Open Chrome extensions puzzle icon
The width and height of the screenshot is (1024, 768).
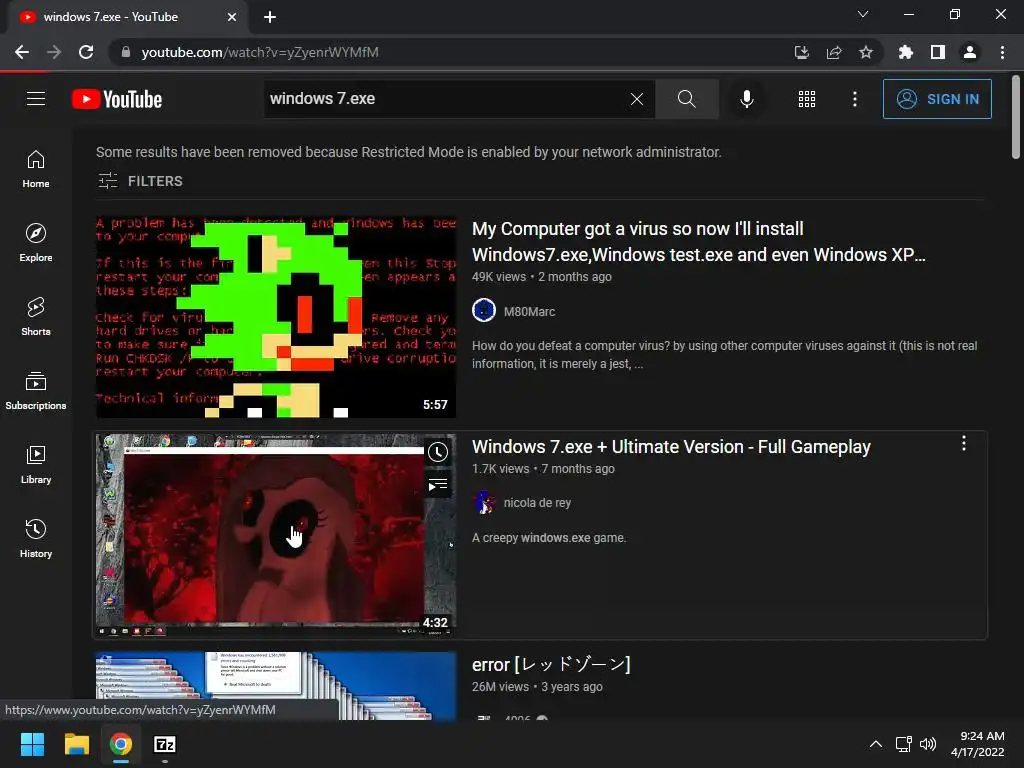[x=905, y=52]
